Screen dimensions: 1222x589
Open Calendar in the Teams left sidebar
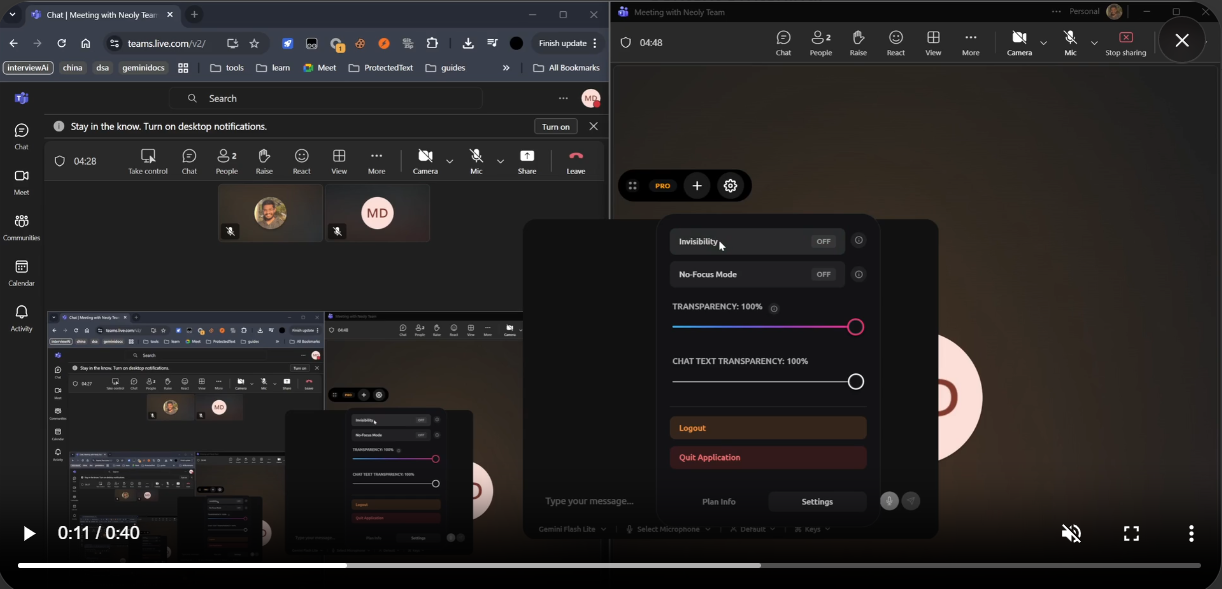coord(21,272)
